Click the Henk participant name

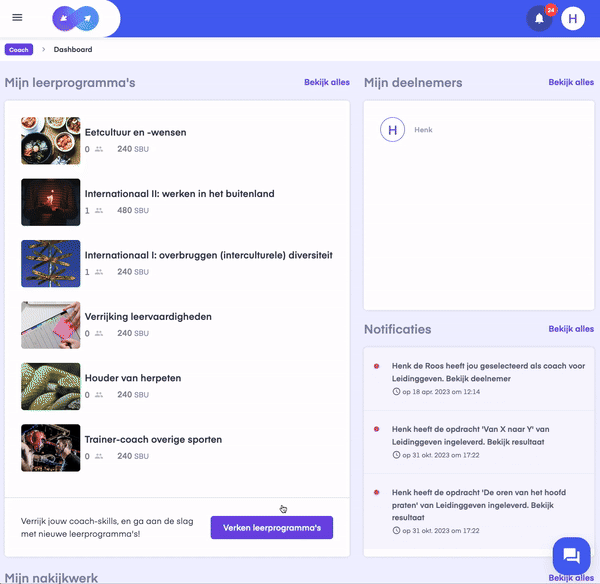coord(423,130)
